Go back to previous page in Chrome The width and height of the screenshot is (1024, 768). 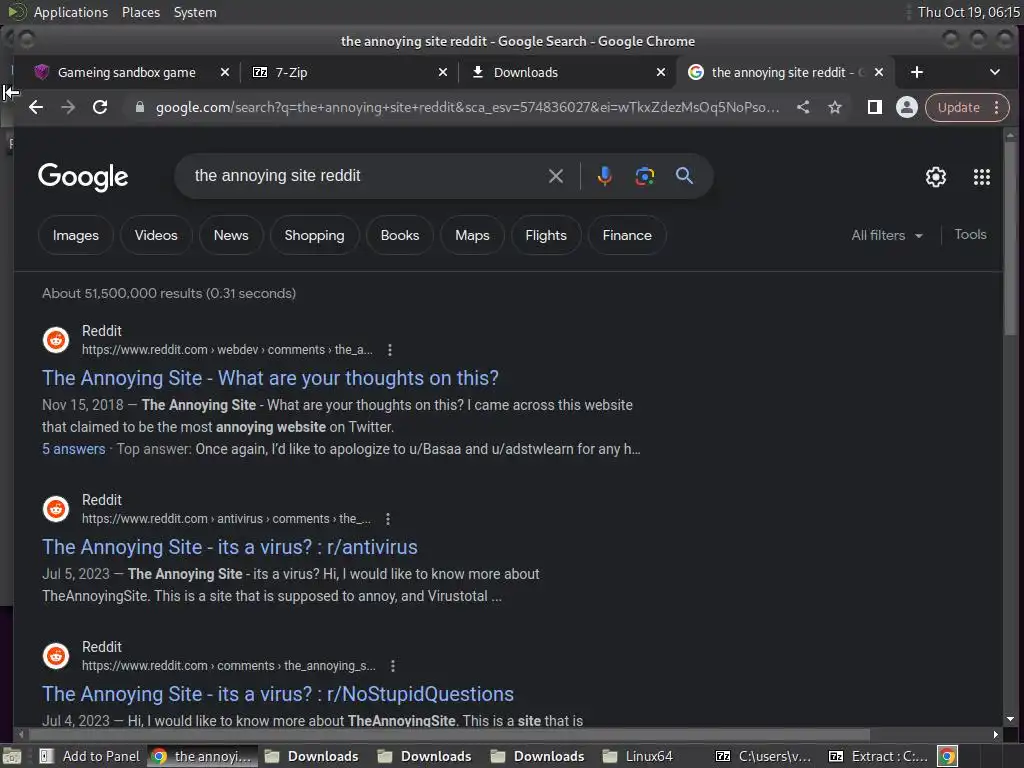[x=36, y=107]
